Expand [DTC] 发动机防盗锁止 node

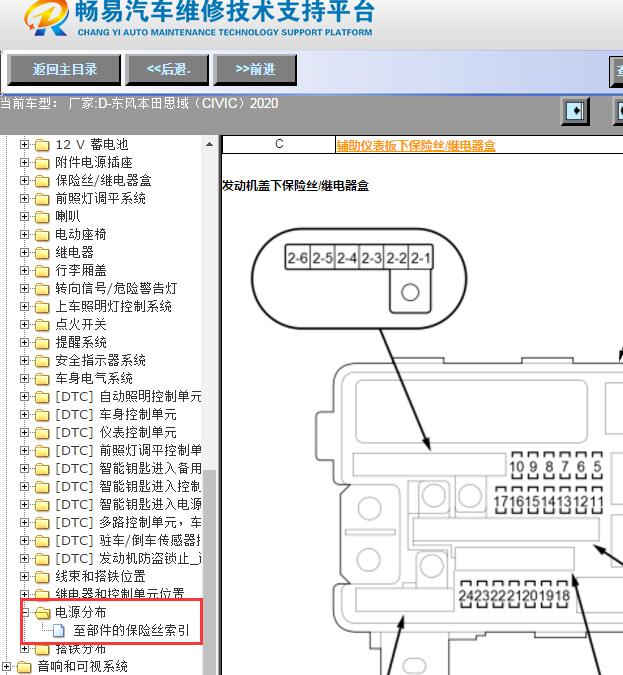pos(25,559)
